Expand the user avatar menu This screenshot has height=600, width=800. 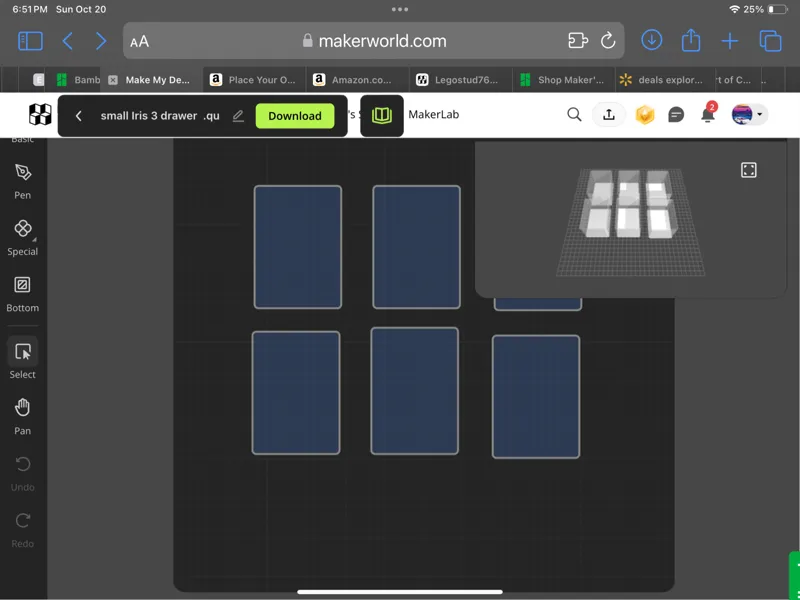[748, 114]
